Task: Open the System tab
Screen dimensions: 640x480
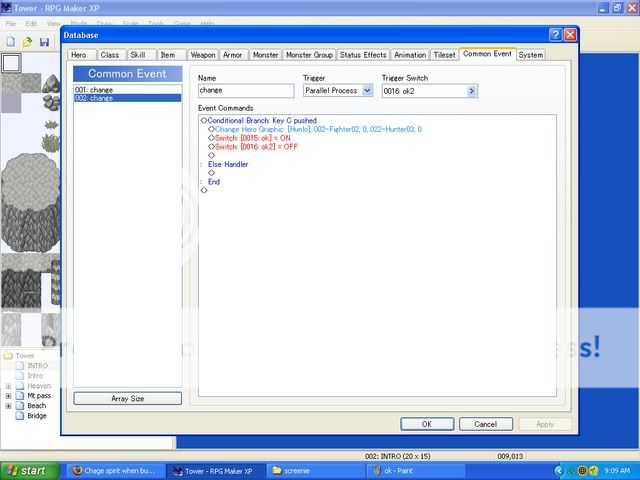Action: point(531,55)
